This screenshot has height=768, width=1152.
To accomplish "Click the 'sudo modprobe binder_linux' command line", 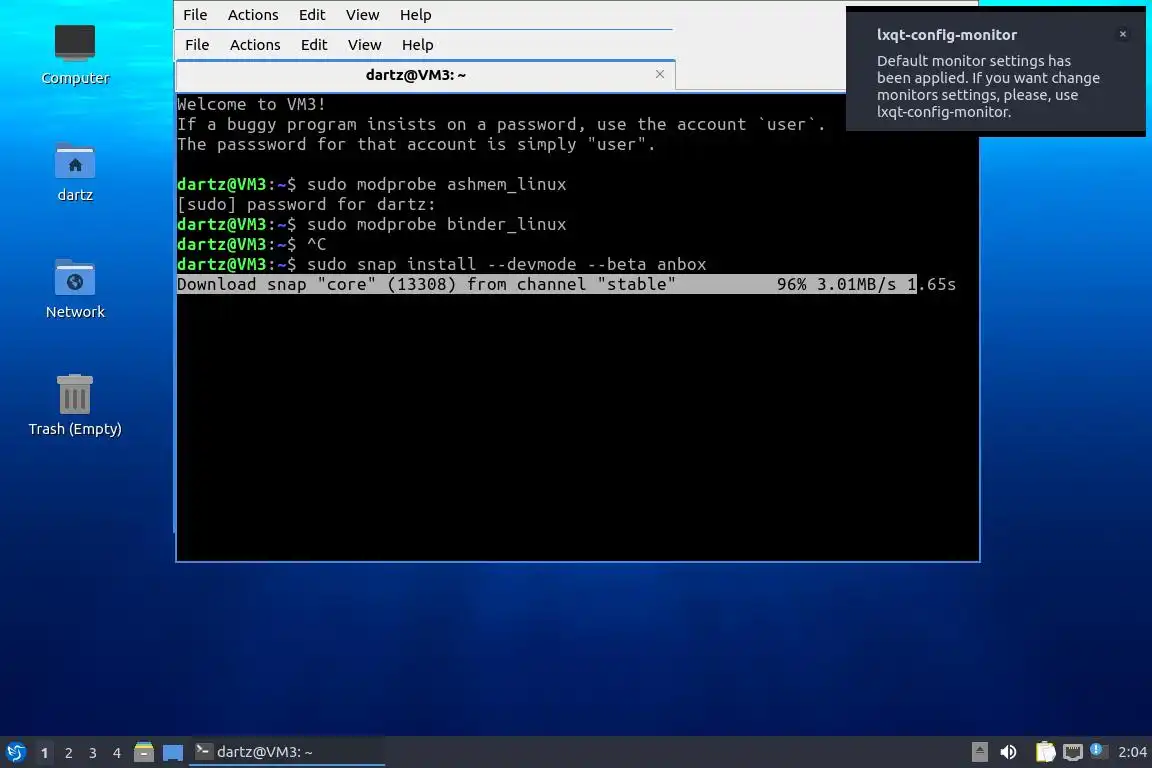I will pyautogui.click(x=436, y=224).
